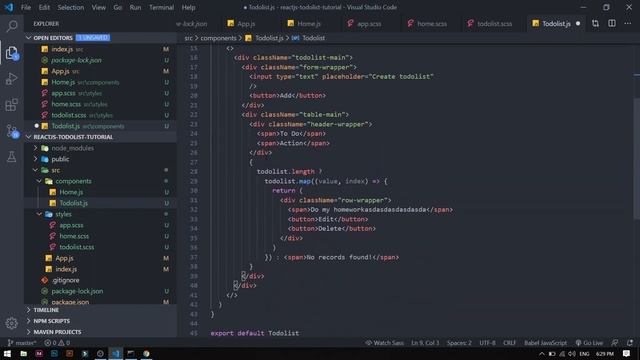Click components in the breadcrumb path
This screenshot has height=360, width=640.
point(218,38)
